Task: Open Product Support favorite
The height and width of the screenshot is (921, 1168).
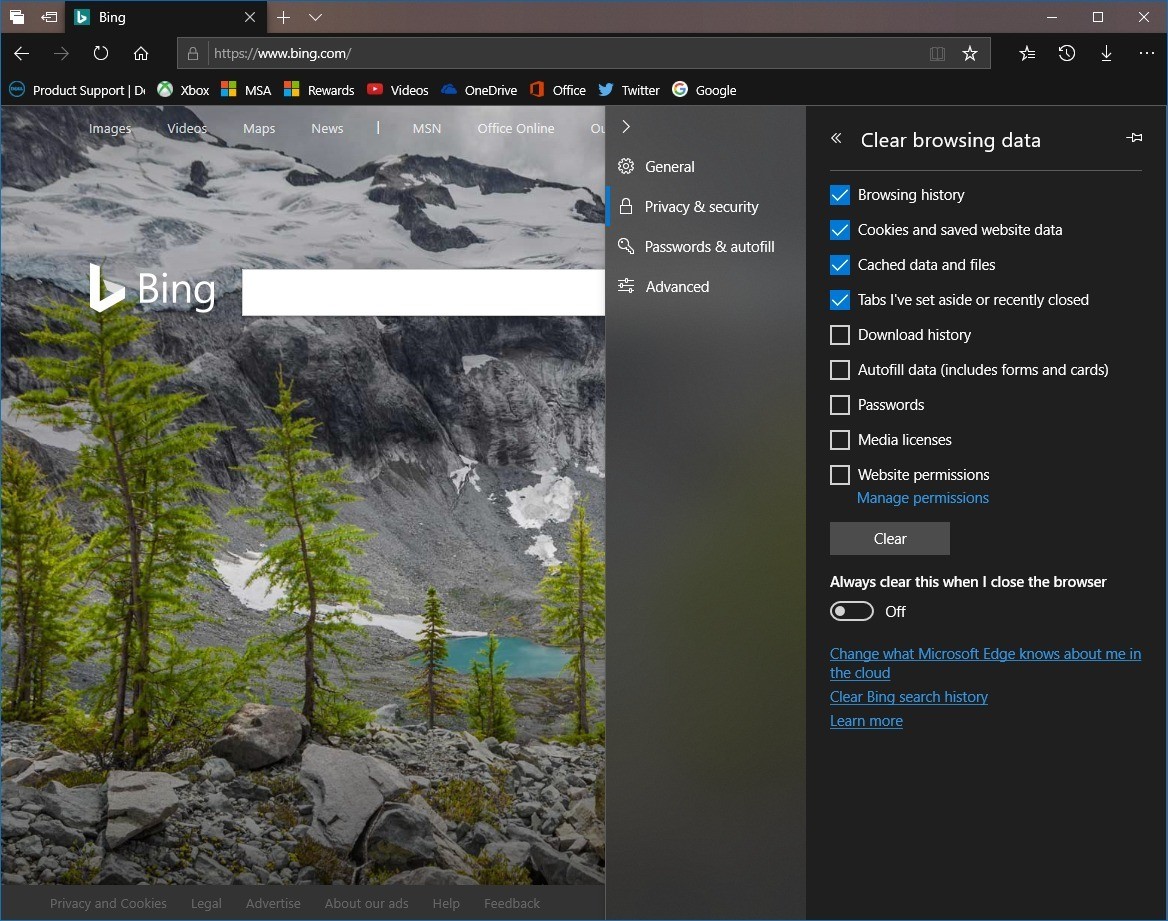Action: (77, 90)
